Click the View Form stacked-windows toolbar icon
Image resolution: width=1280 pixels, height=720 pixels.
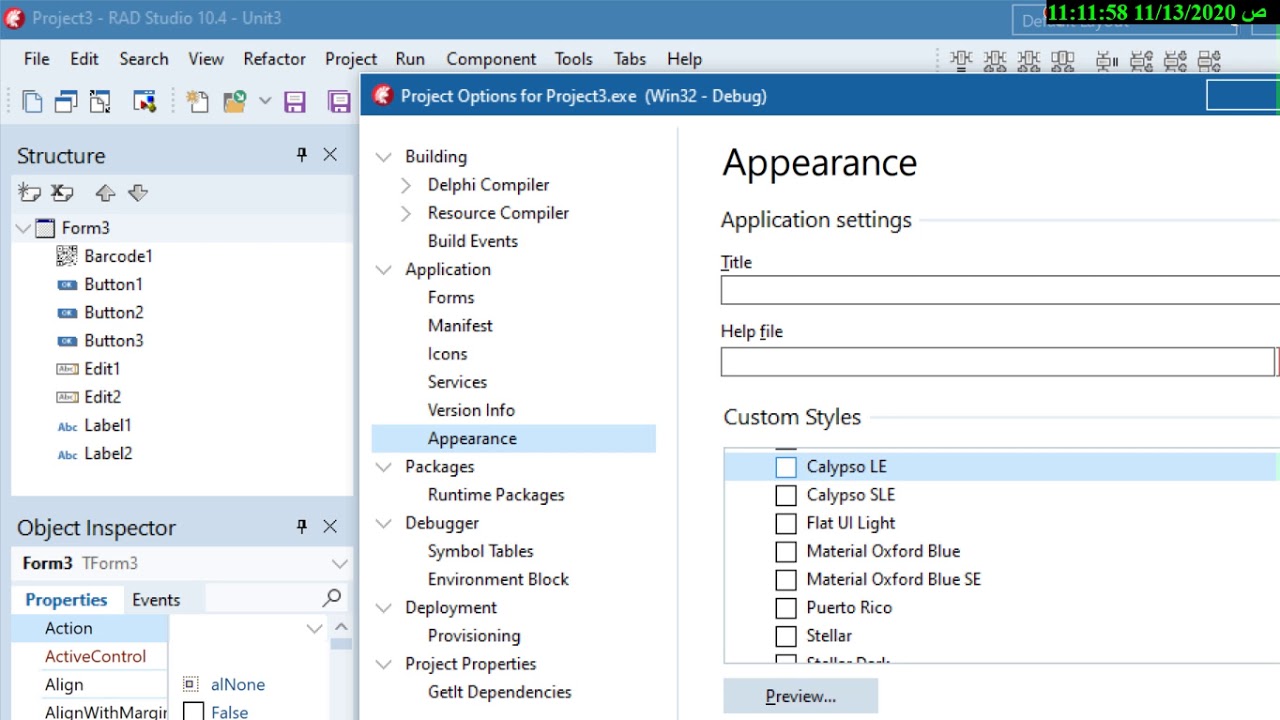(66, 101)
